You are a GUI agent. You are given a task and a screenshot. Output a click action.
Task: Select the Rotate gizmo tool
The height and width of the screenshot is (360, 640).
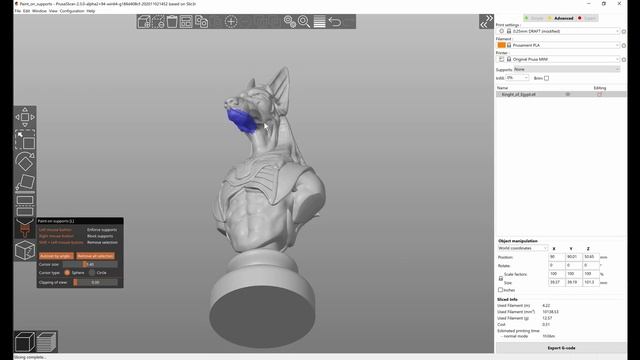(x=25, y=162)
